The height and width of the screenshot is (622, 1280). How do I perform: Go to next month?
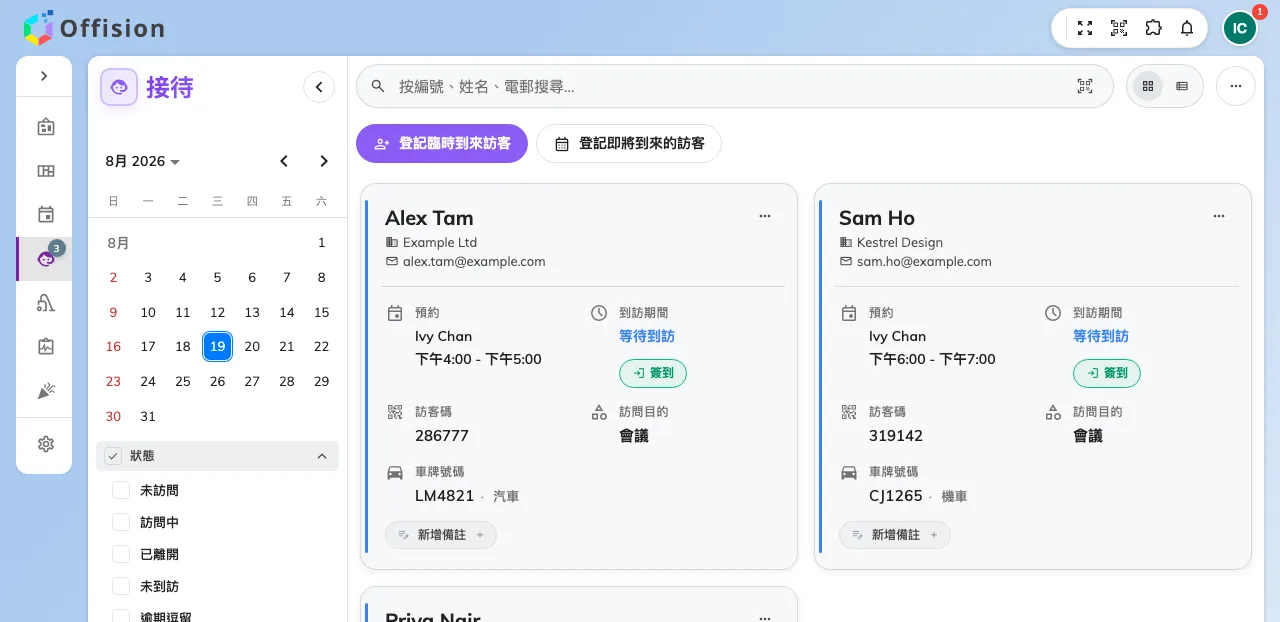click(324, 161)
